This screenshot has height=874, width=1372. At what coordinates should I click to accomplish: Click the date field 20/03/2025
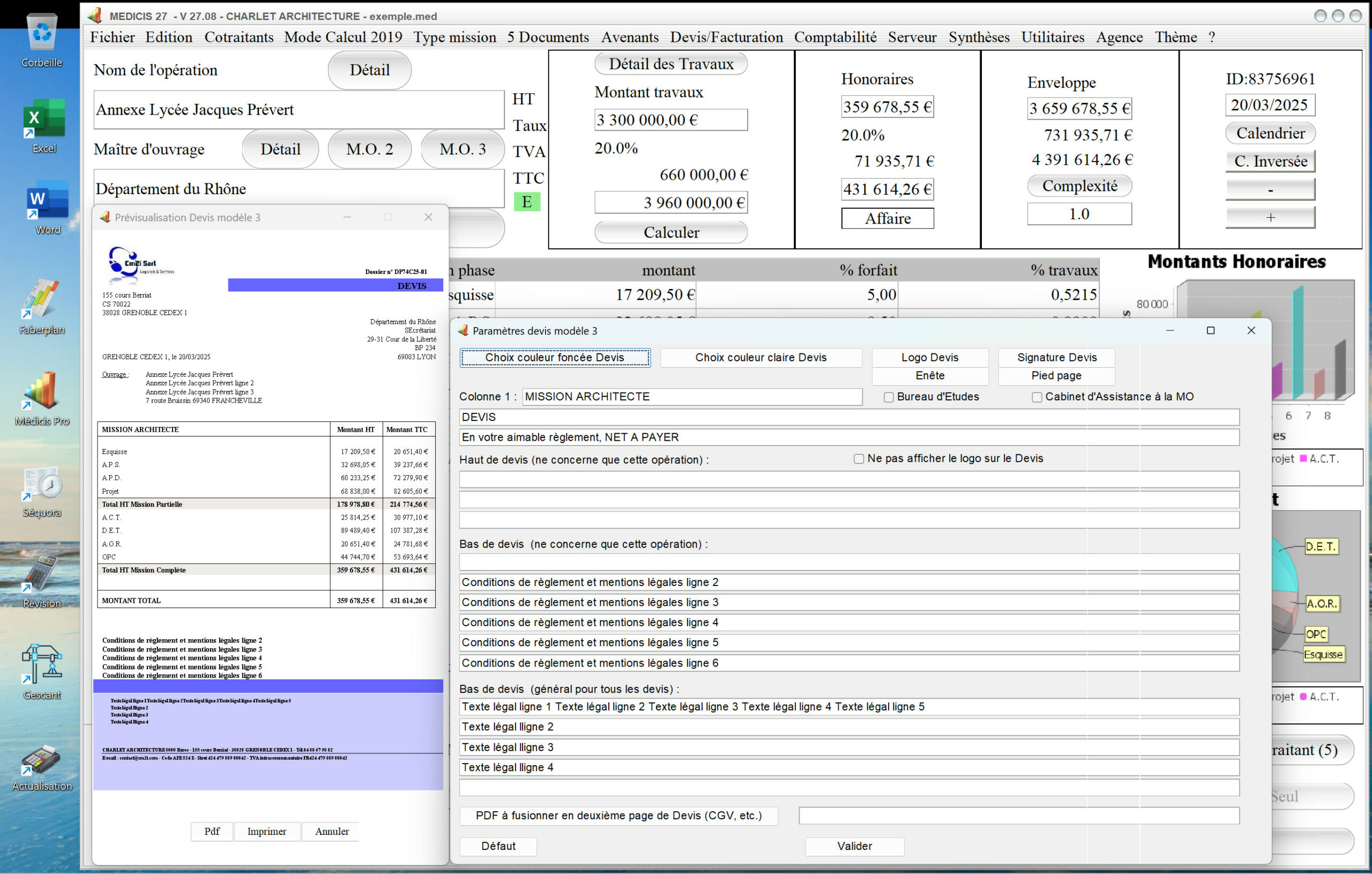tap(1271, 105)
